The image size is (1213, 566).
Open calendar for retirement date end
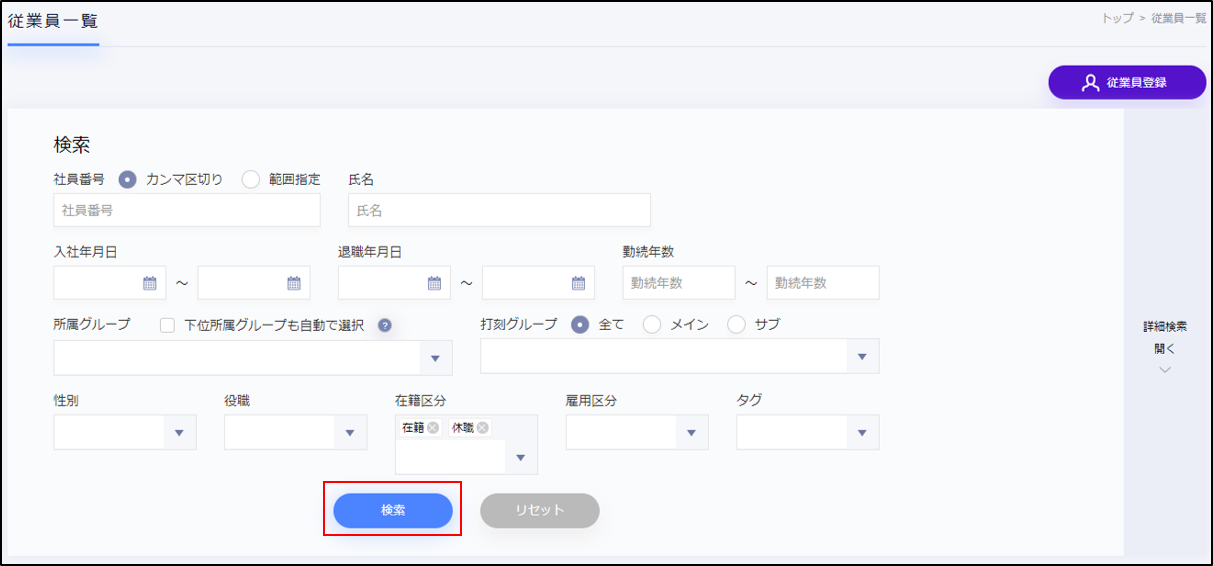[x=578, y=283]
